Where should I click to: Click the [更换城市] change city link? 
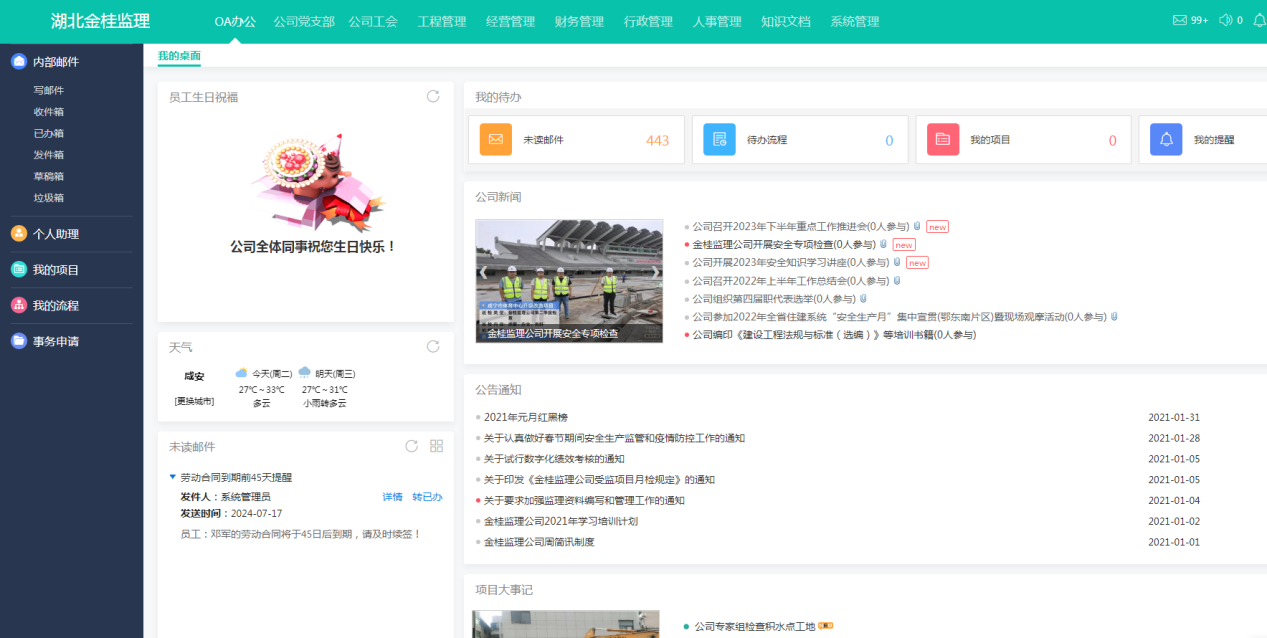coord(194,402)
